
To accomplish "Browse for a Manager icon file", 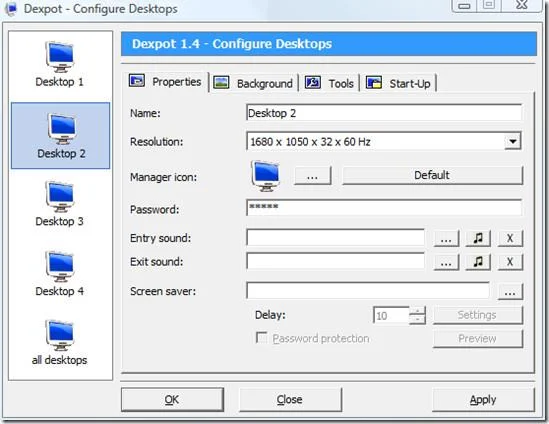I will click(x=312, y=175).
